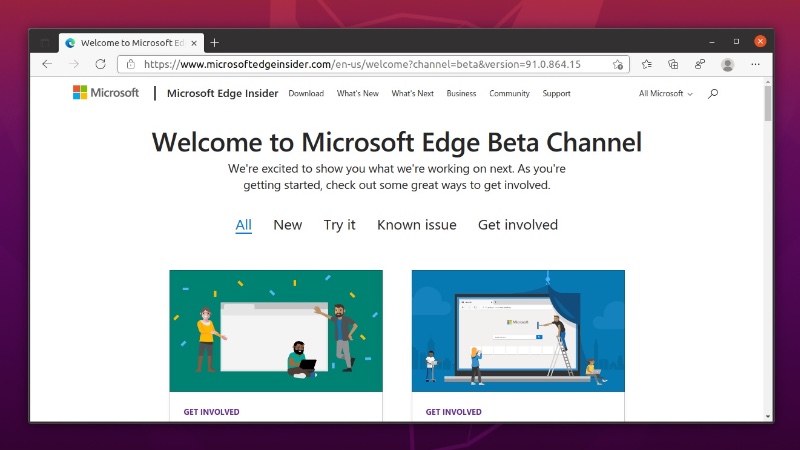The height and width of the screenshot is (450, 800).
Task: Open the Favorites list icon
Action: click(647, 64)
